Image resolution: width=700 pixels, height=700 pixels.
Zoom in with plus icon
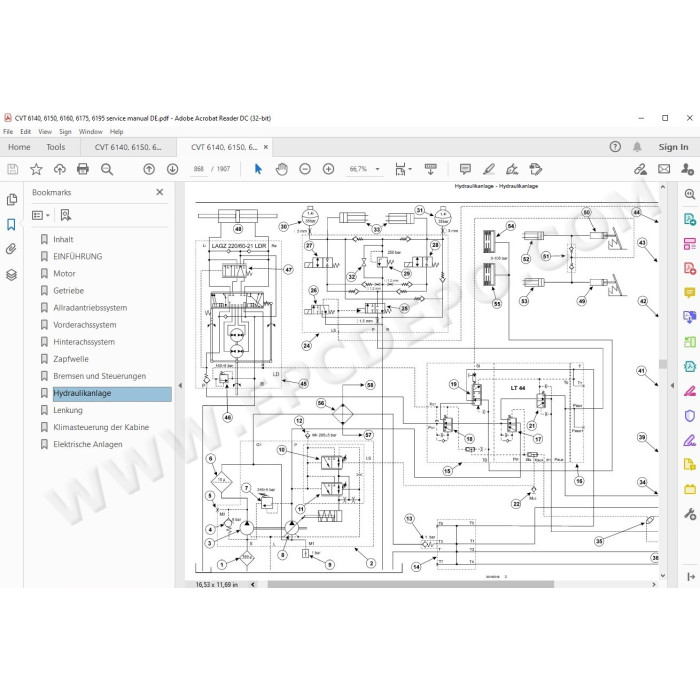tap(329, 169)
